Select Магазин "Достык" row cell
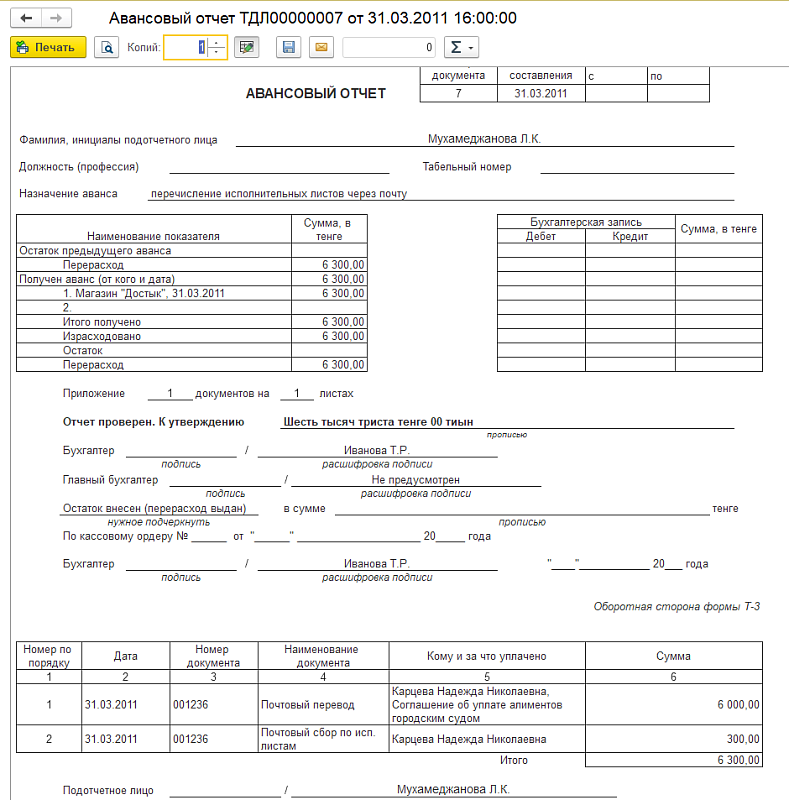The image size is (789, 800). pos(153,294)
